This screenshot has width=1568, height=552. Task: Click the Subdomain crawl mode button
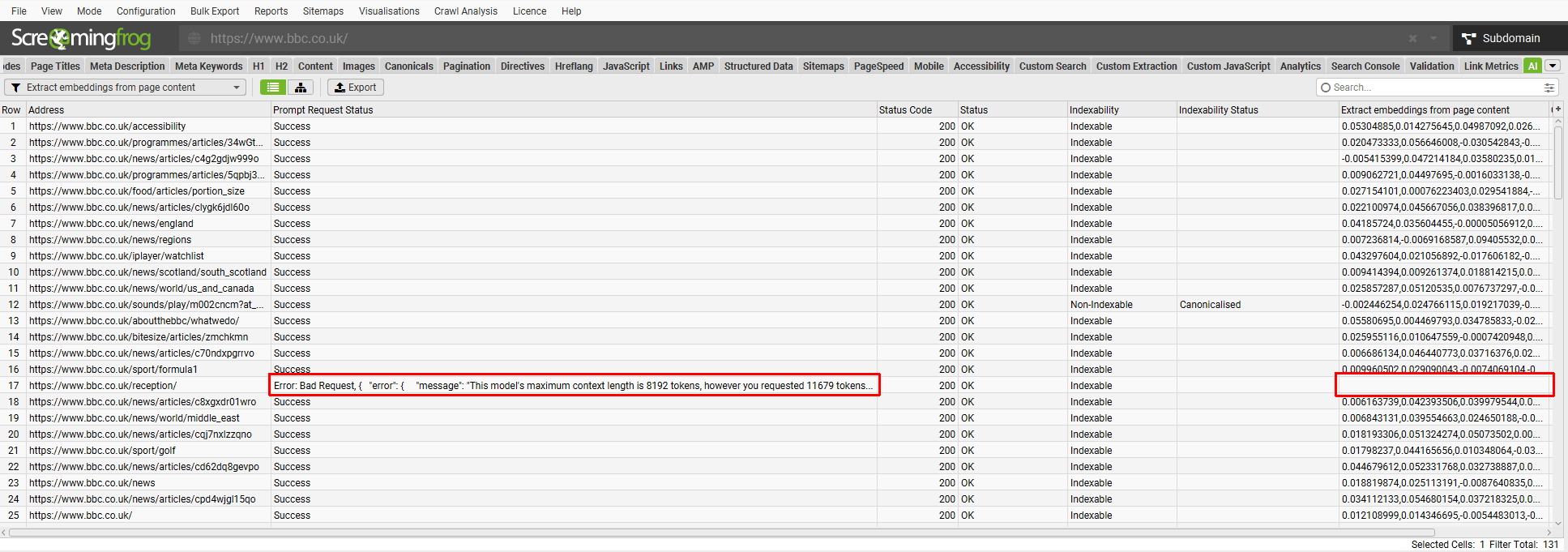1509,38
